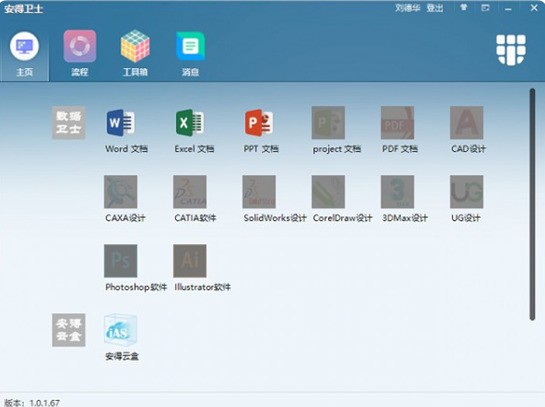
Task: Open the PPT 文档 icon
Action: point(259,123)
